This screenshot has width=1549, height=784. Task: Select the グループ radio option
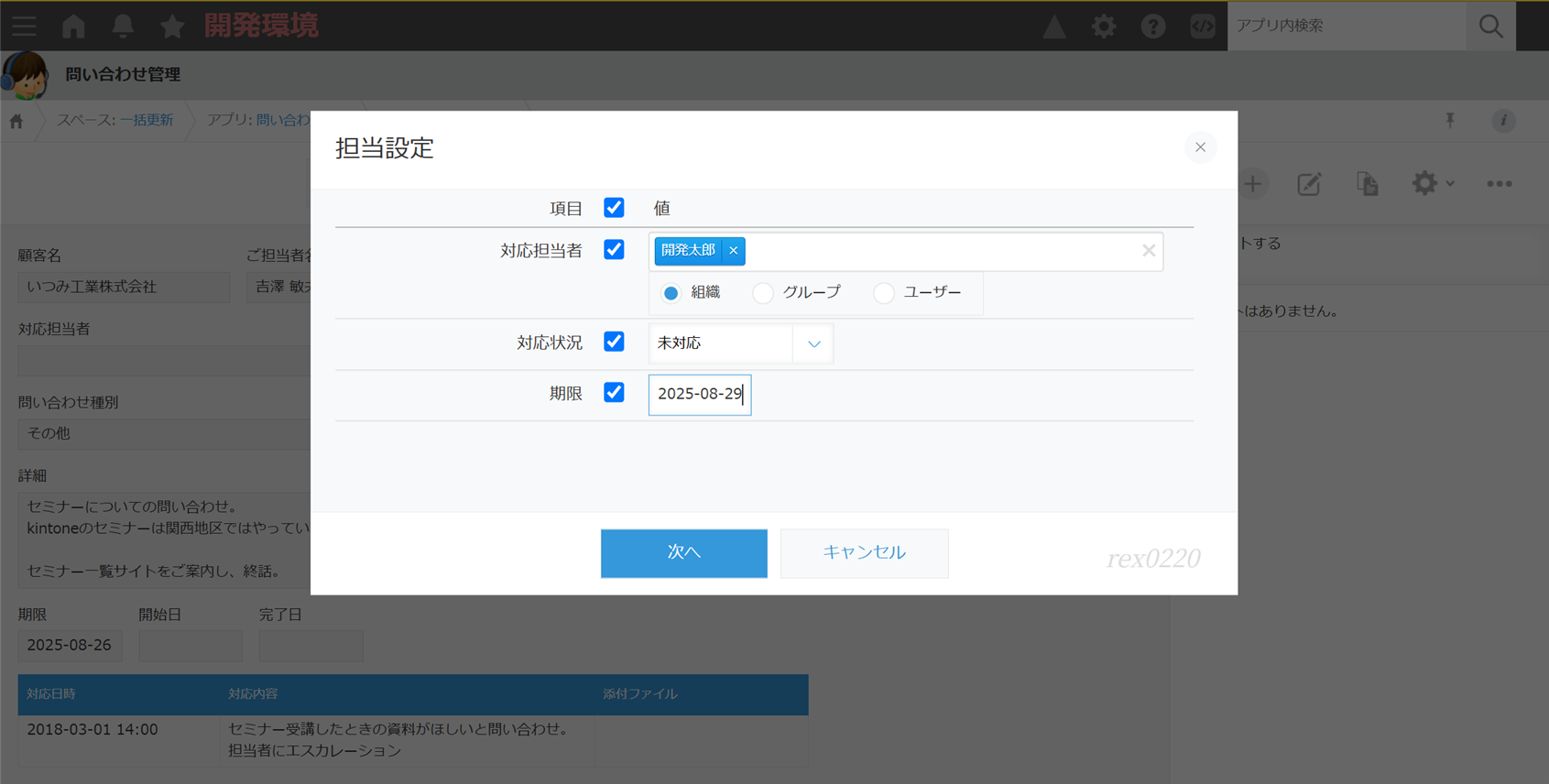pyautogui.click(x=763, y=293)
